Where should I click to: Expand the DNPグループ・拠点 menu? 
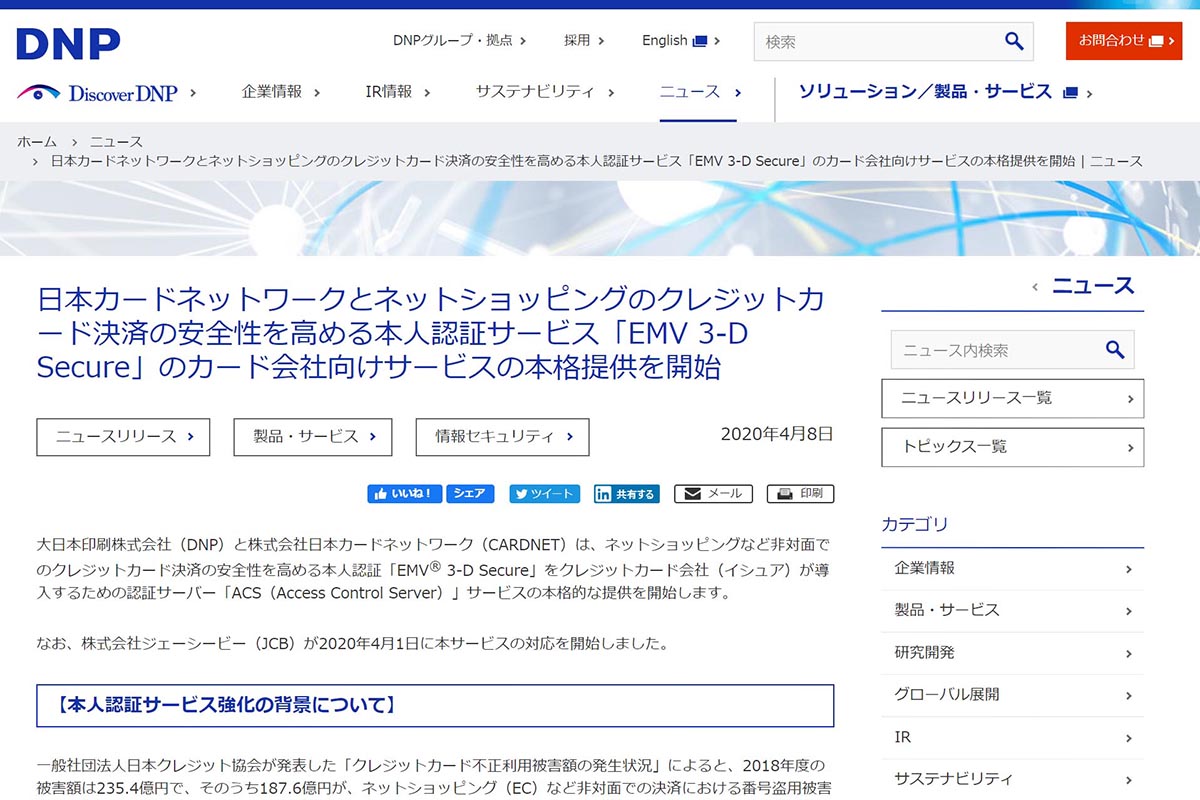point(459,41)
